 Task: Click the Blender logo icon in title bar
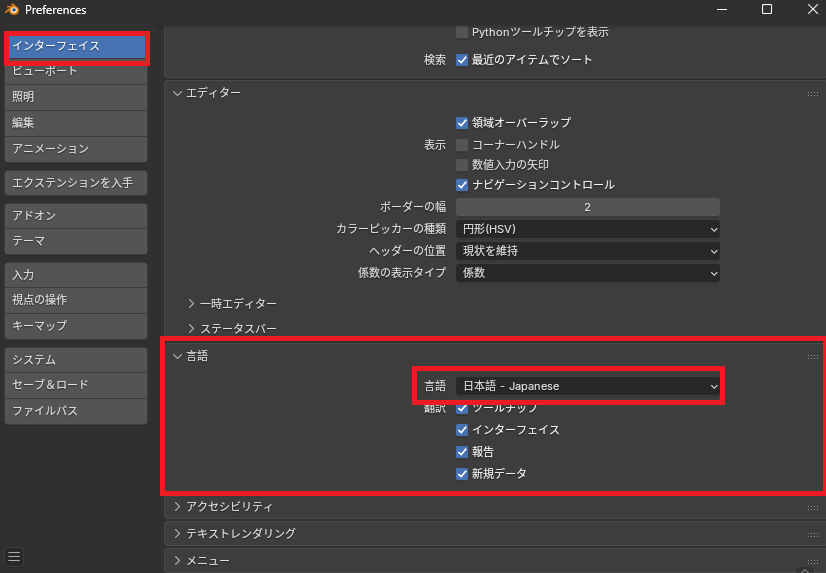click(x=12, y=10)
